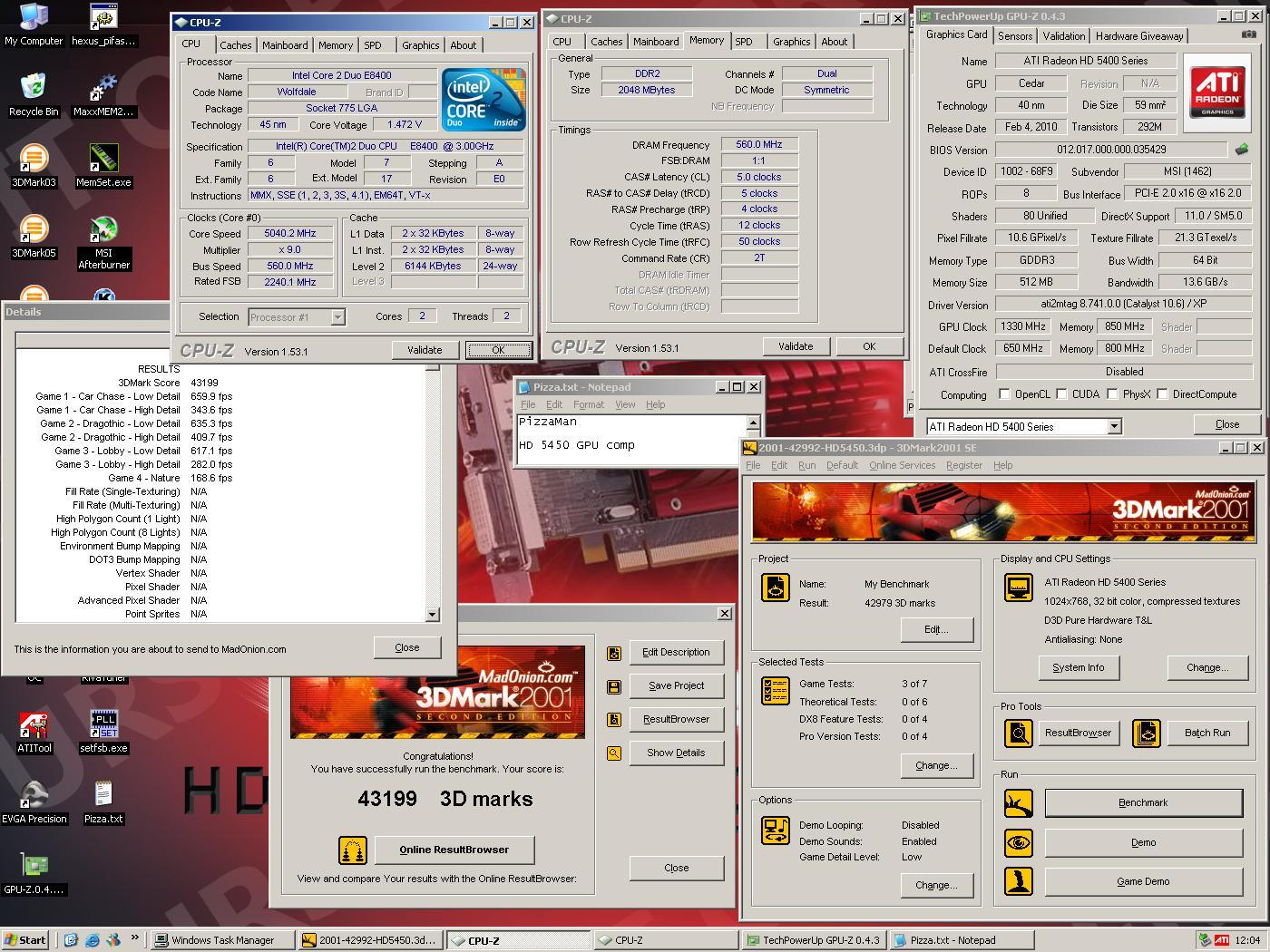Open Online Services menu in 3DMark2001
This screenshot has height=952, width=1270.
tap(902, 465)
